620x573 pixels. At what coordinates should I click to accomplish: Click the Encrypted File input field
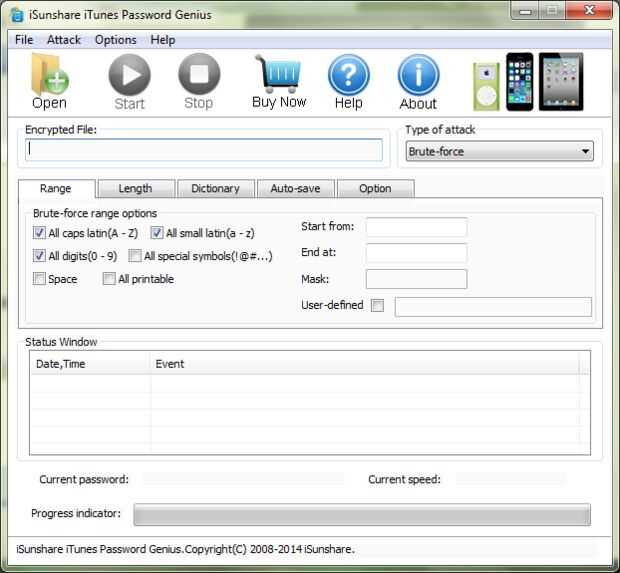coord(204,149)
